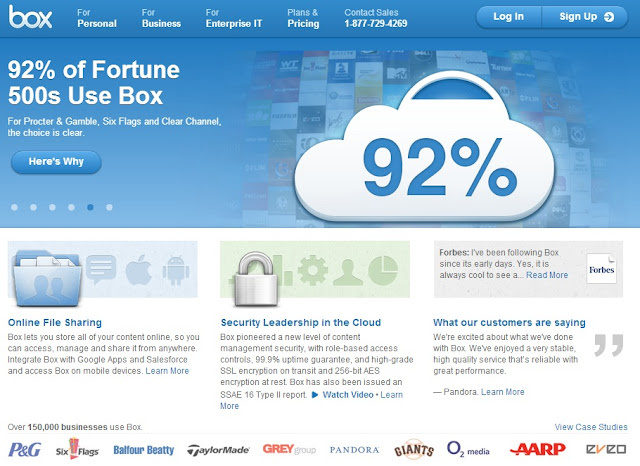This screenshot has height=466, width=640.
Task: Click the green pie chart icon
Action: tap(383, 270)
